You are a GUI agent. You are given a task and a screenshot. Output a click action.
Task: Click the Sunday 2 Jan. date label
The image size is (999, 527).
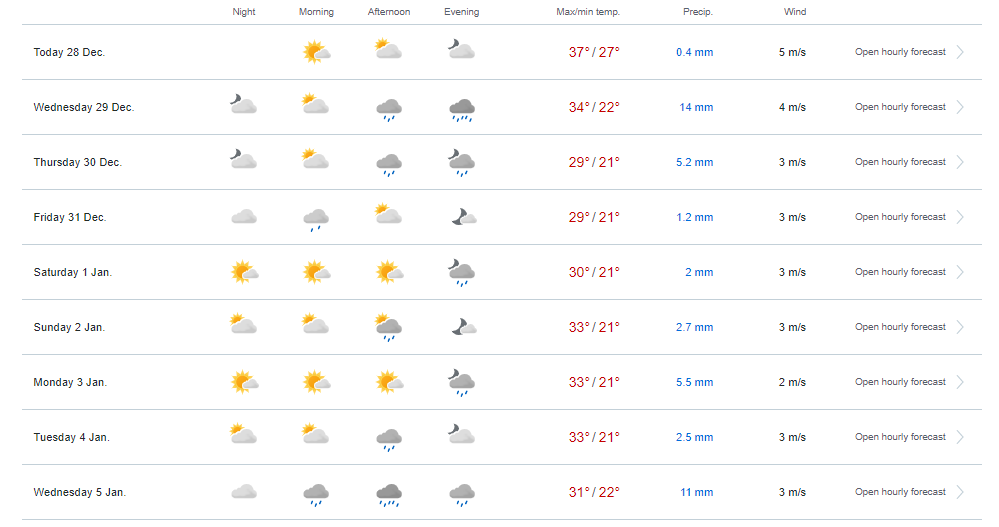tap(69, 327)
